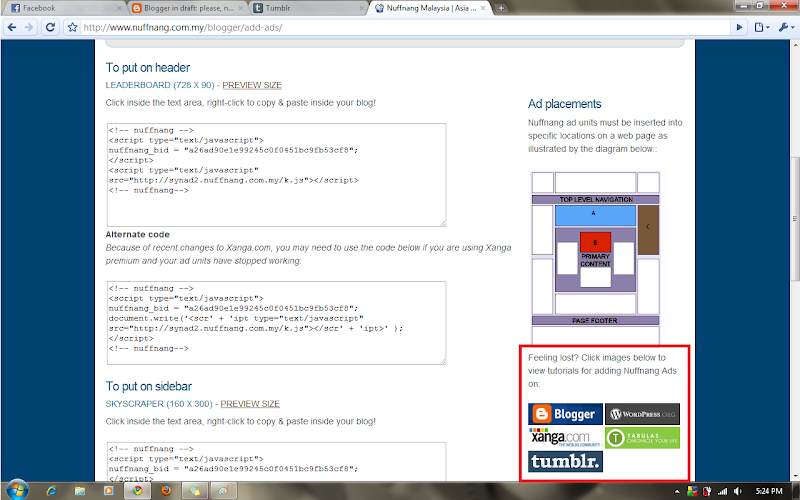This screenshot has height=500, width=800.
Task: Select the Nuffnang Malaysia tab
Action: click(x=430, y=8)
